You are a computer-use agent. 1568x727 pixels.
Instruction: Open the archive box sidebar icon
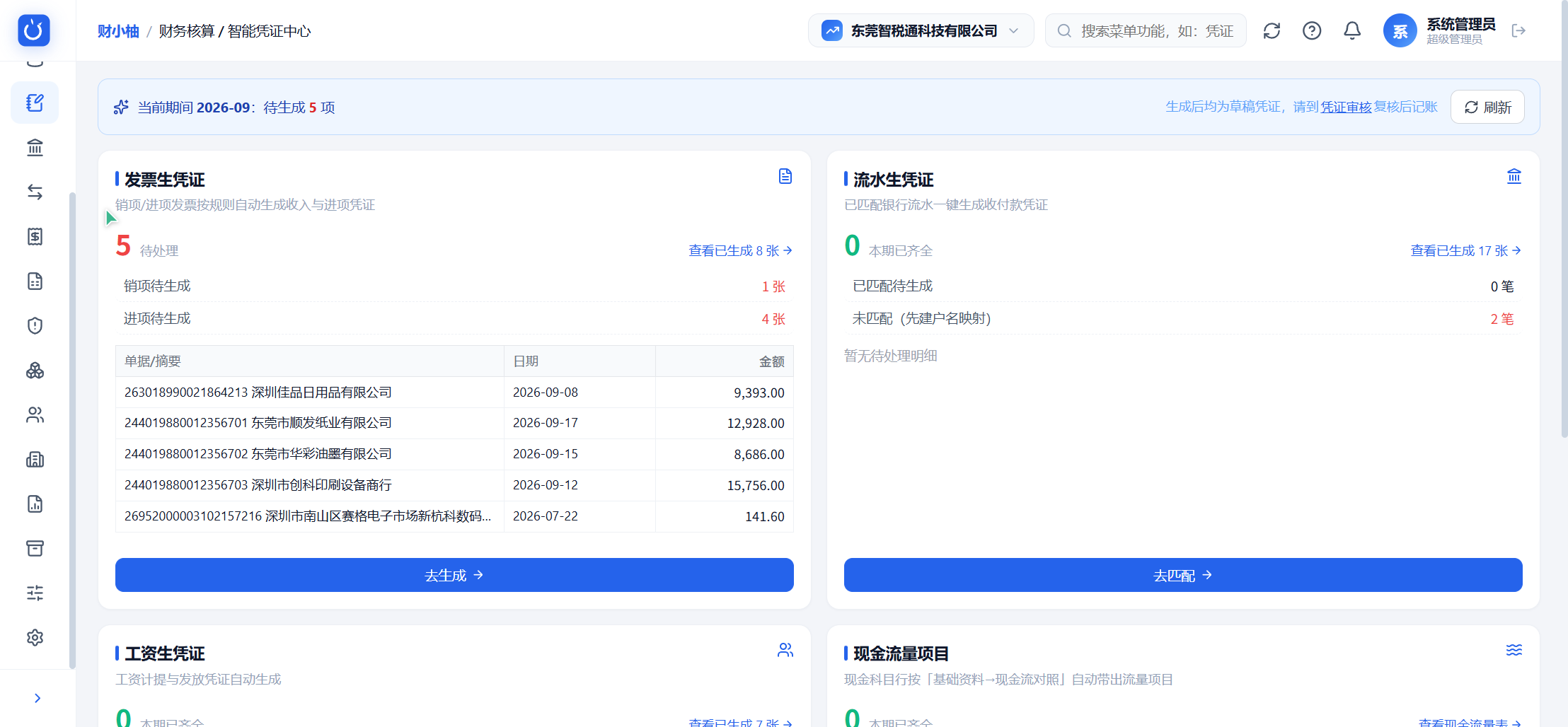(x=35, y=548)
